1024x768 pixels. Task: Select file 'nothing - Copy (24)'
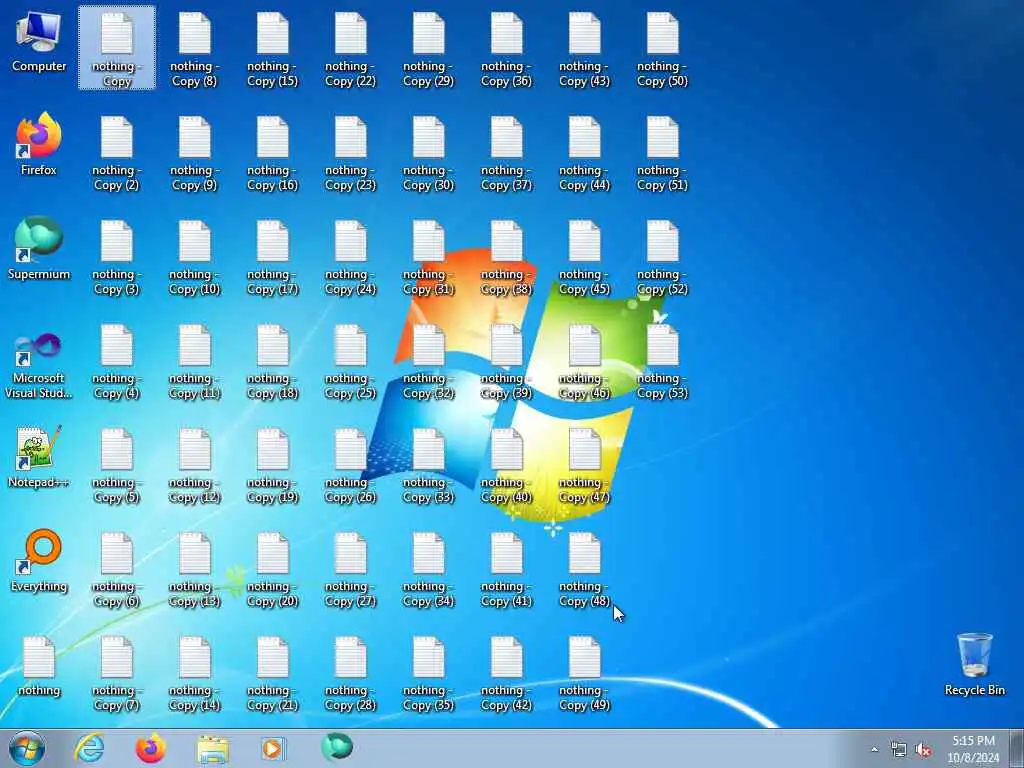tap(351, 258)
